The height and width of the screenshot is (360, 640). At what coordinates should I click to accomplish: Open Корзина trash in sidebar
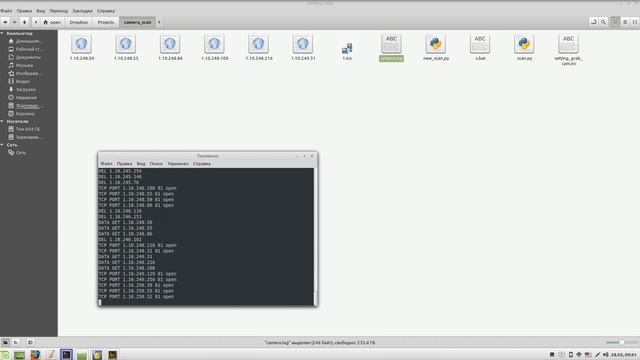22,113
